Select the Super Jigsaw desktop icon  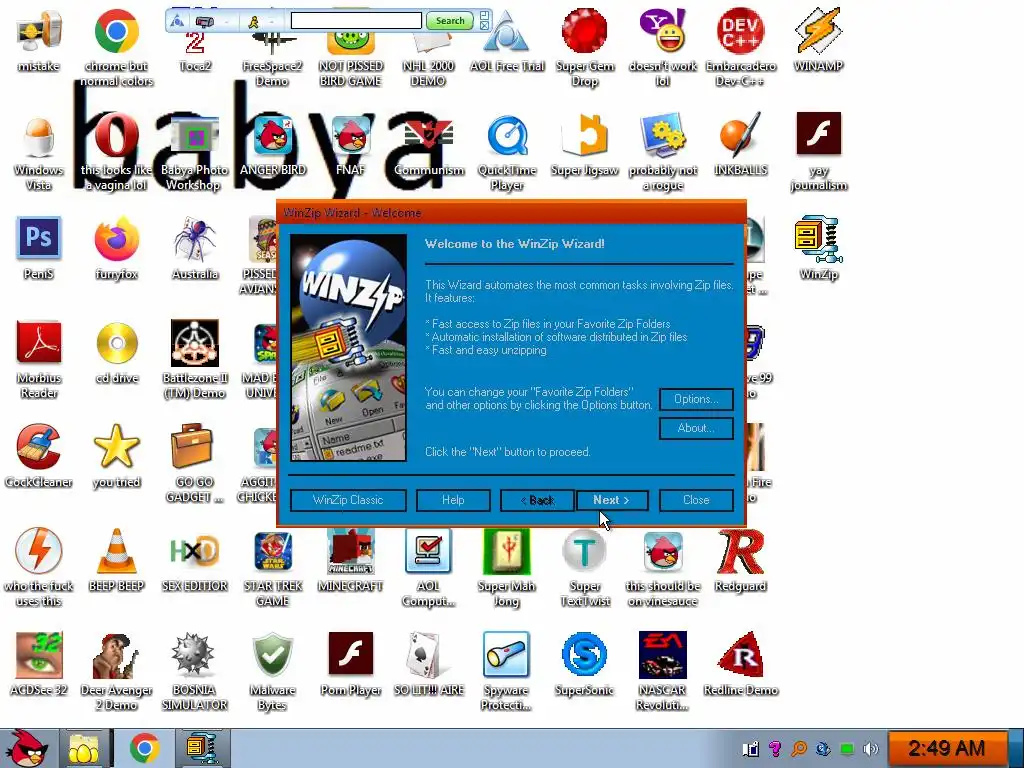[584, 145]
